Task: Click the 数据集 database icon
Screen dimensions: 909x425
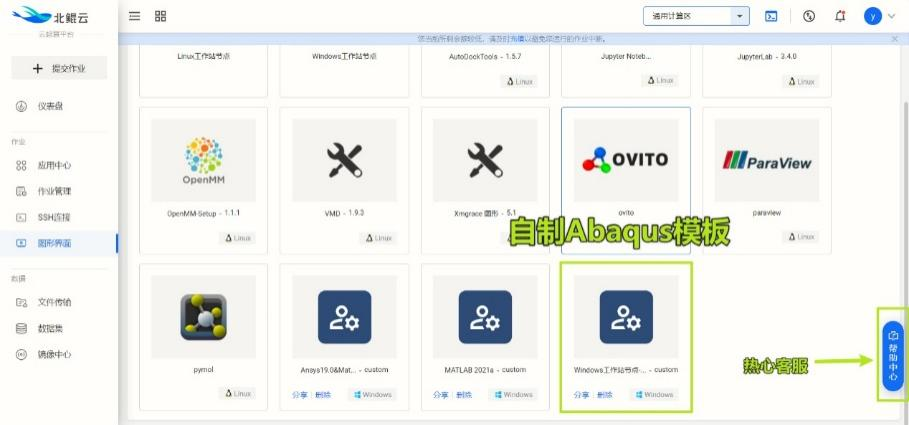Action: pyautogui.click(x=21, y=328)
